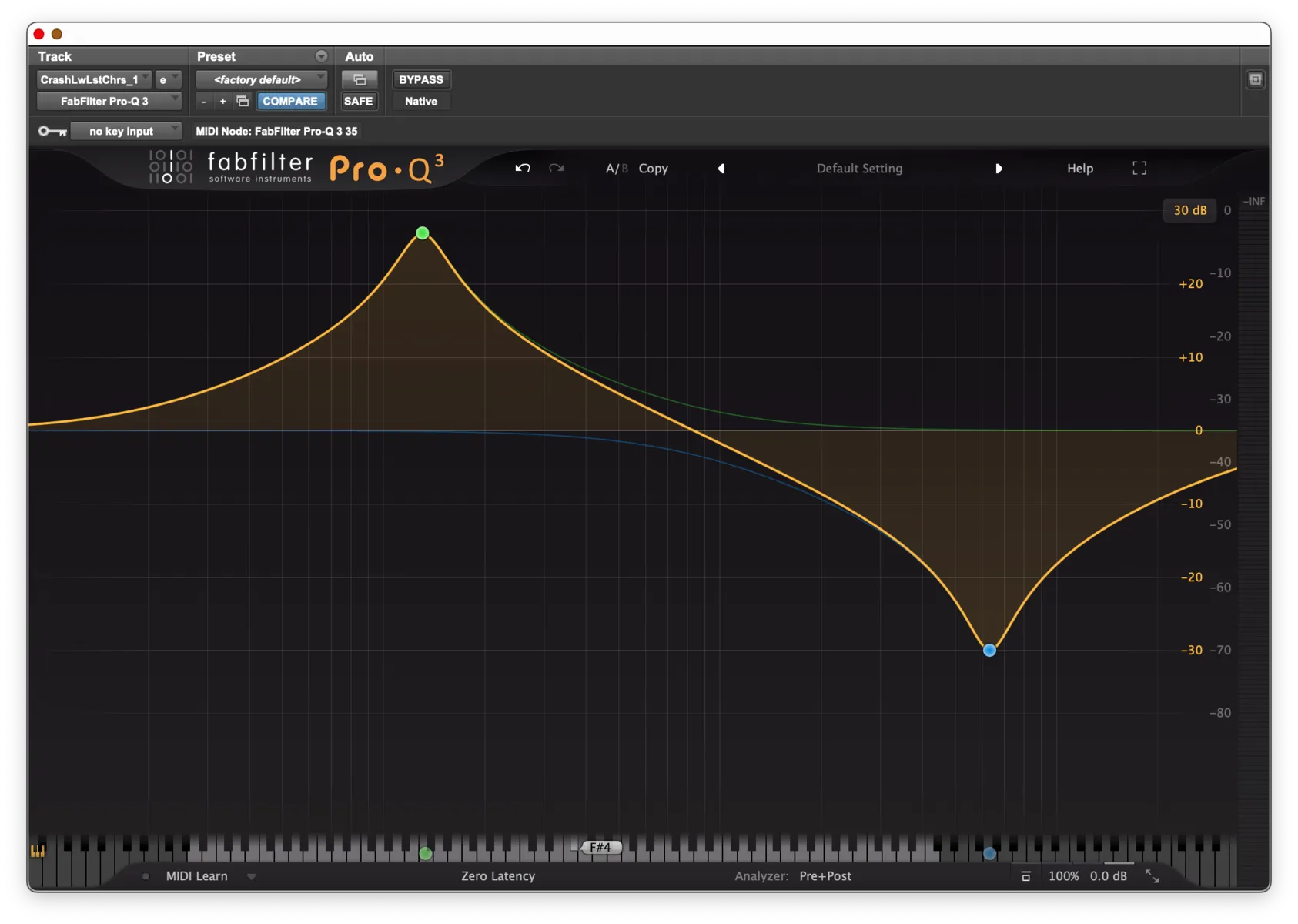Screen dimensions: 1298x924
Task: Open Help from the plugin header
Action: pos(1079,168)
